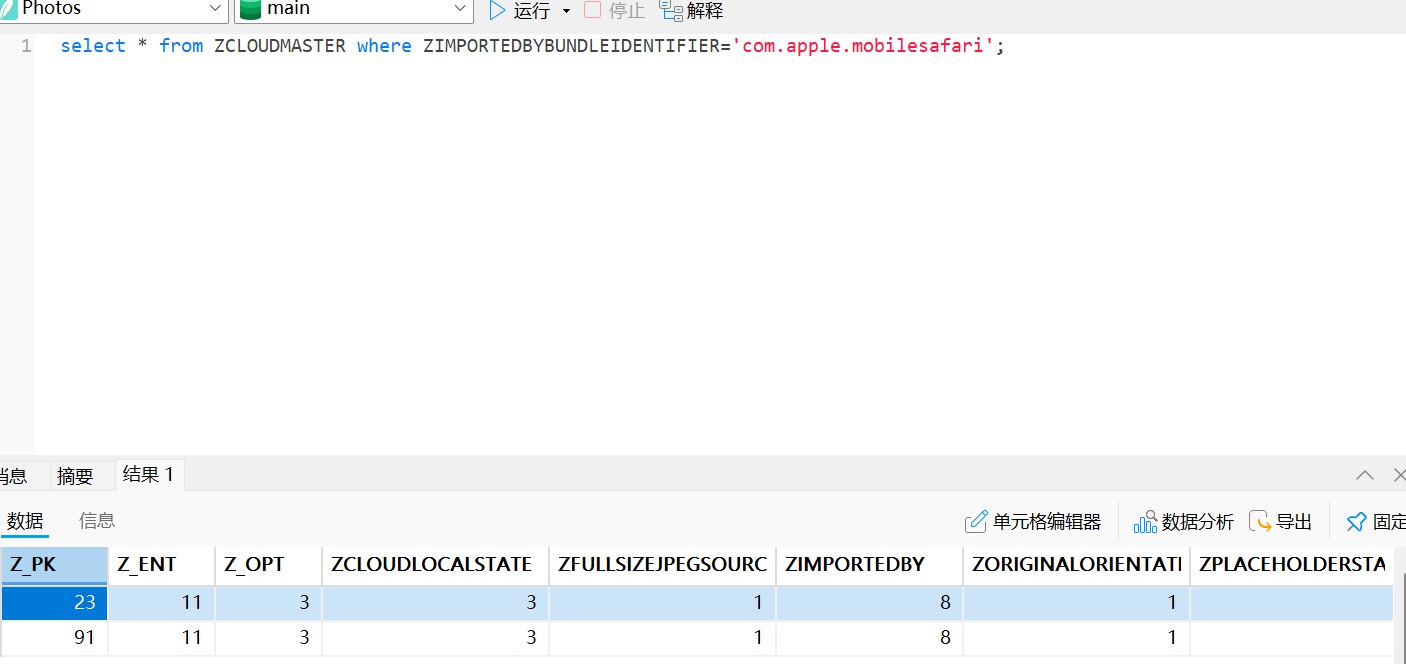Open the Photos connection dropdown
Image resolution: width=1406 pixels, height=664 pixels.
216,9
